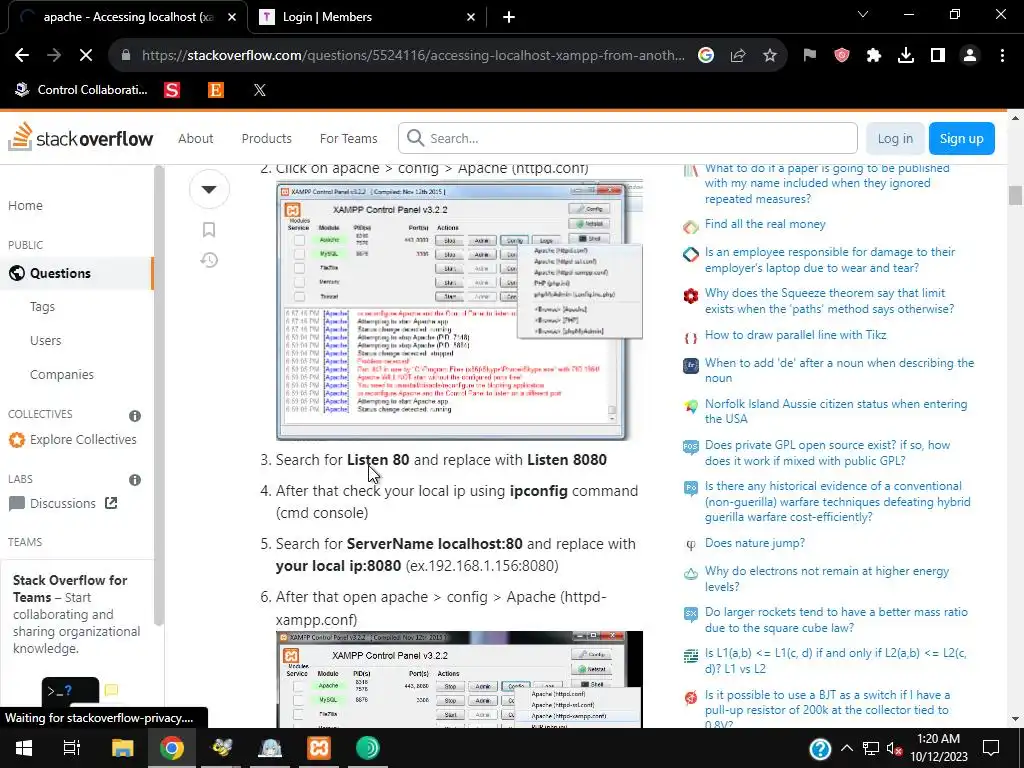This screenshot has height=768, width=1024.
Task: Open the orange E bookmark icon
Action: pyautogui.click(x=216, y=90)
